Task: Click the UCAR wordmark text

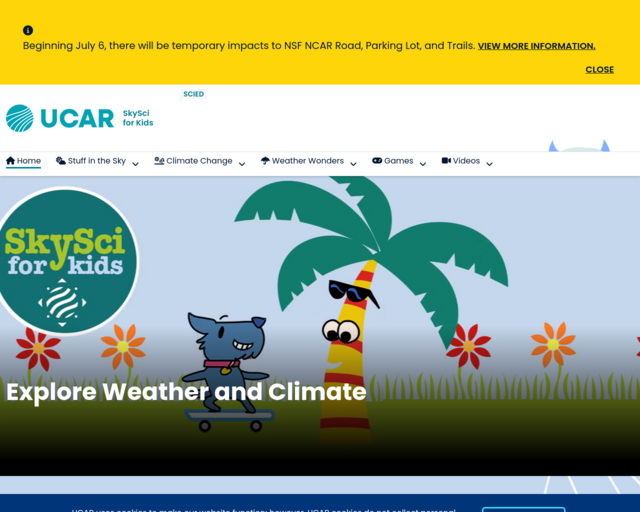Action: 77,119
